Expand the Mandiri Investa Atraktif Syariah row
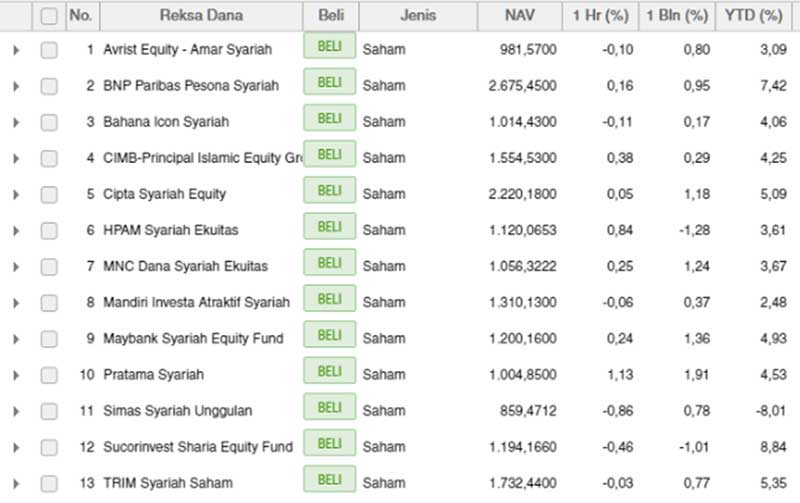800x503 pixels. pos(16,303)
